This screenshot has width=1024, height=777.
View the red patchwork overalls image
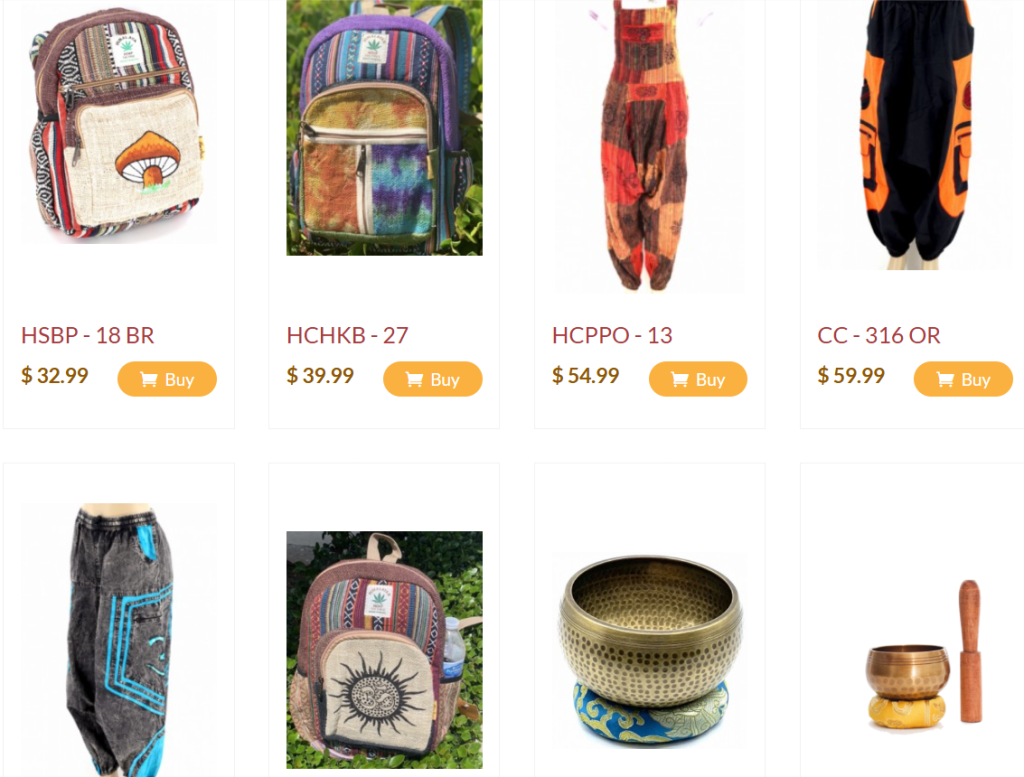click(650, 145)
